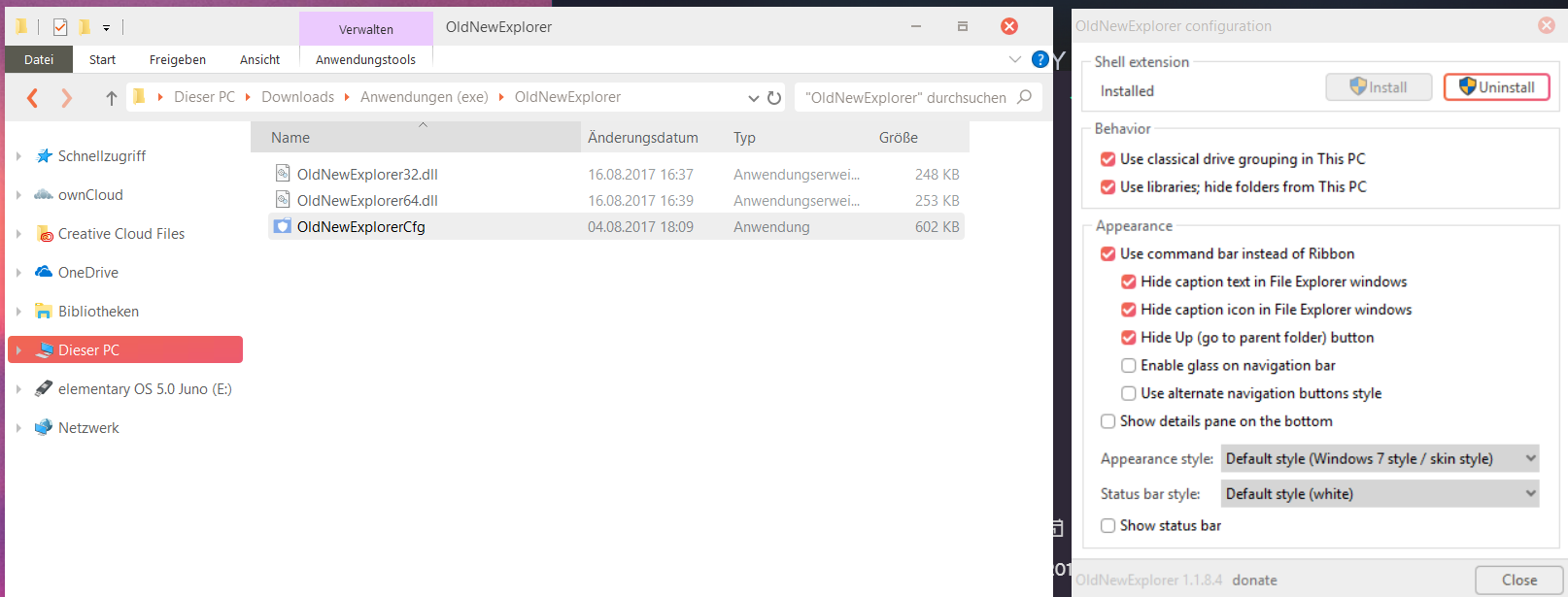Switch to the Start ribbon tab
This screenshot has width=1568, height=597.
point(102,59)
